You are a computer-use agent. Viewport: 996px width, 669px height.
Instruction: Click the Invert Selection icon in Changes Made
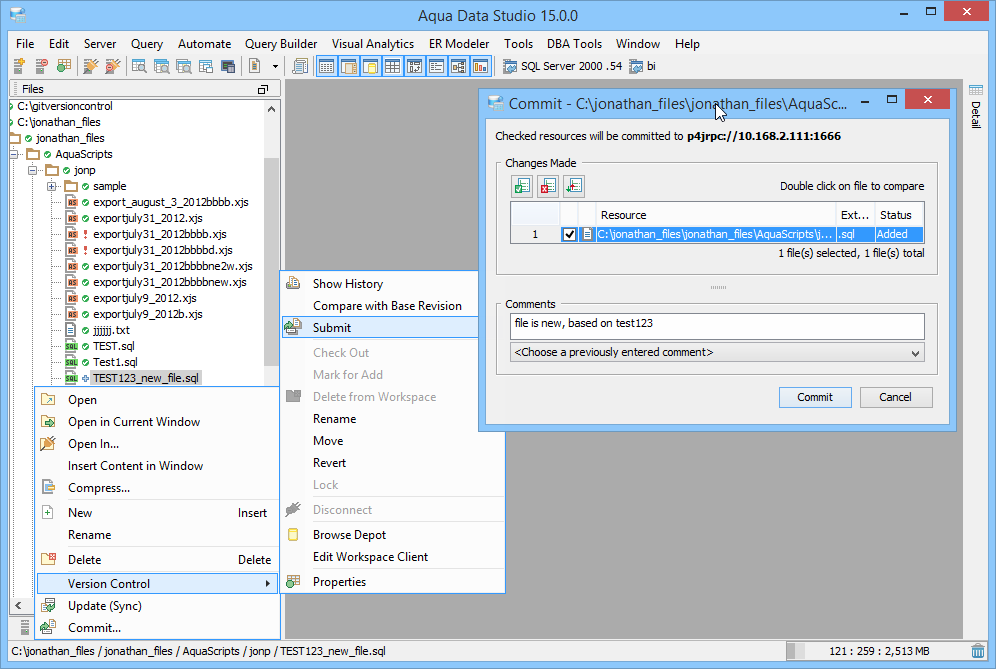coord(574,186)
